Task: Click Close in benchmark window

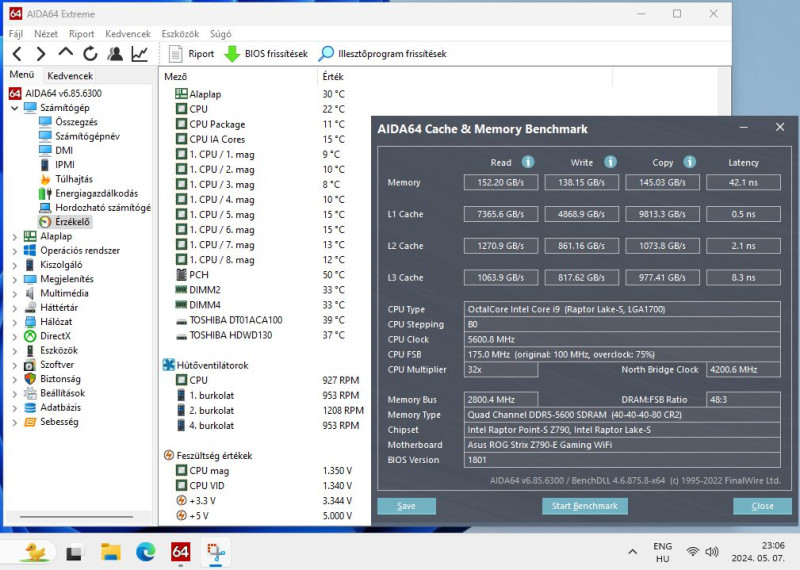Action: (762, 506)
